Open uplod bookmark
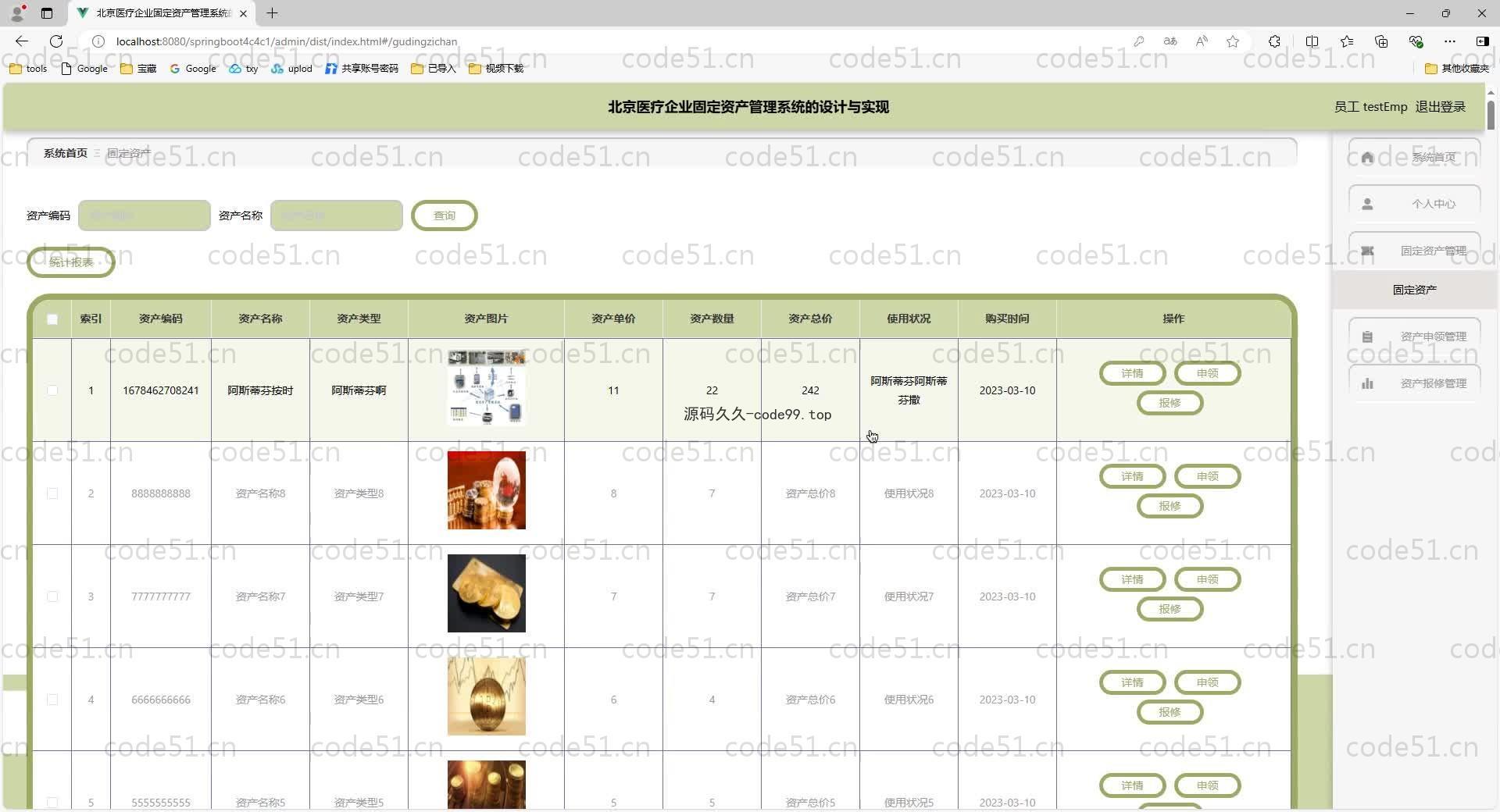The width and height of the screenshot is (1500, 812). coord(291,69)
